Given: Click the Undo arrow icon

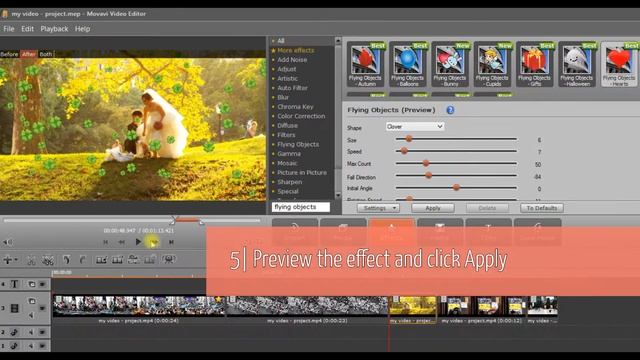Looking at the screenshot, I should [67, 260].
